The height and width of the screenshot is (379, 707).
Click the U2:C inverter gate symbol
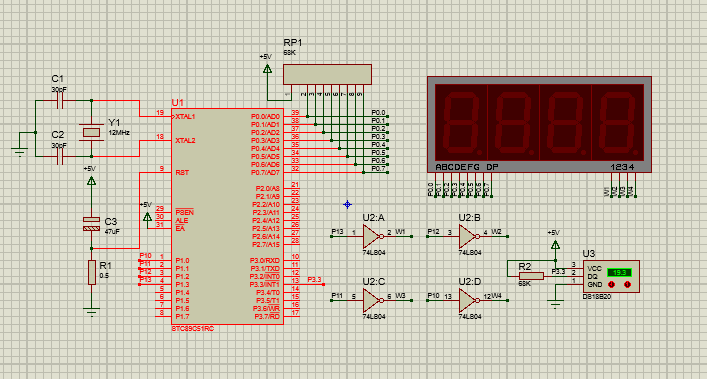pos(372,301)
